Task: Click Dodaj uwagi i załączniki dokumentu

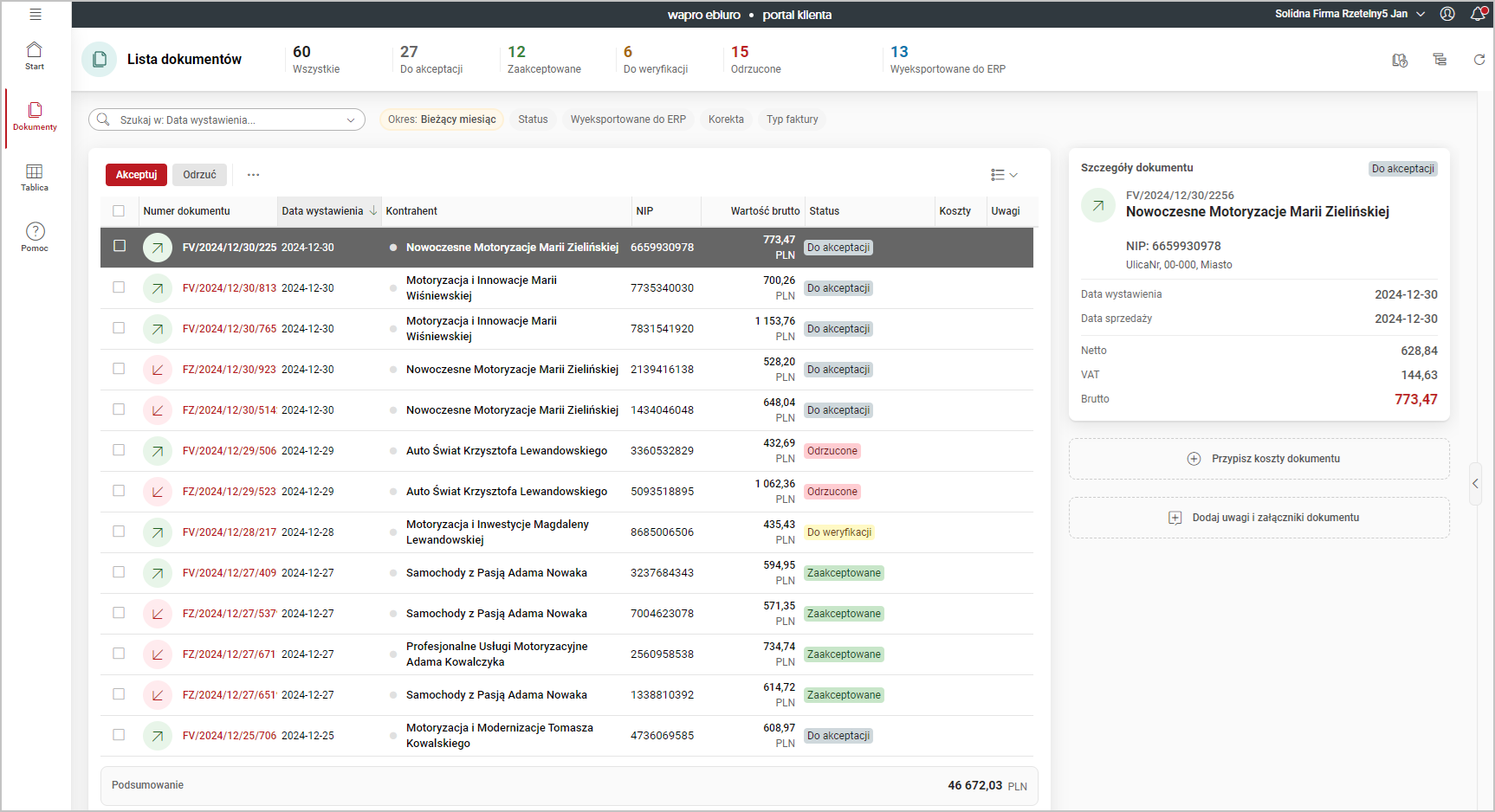Action: [1259, 518]
